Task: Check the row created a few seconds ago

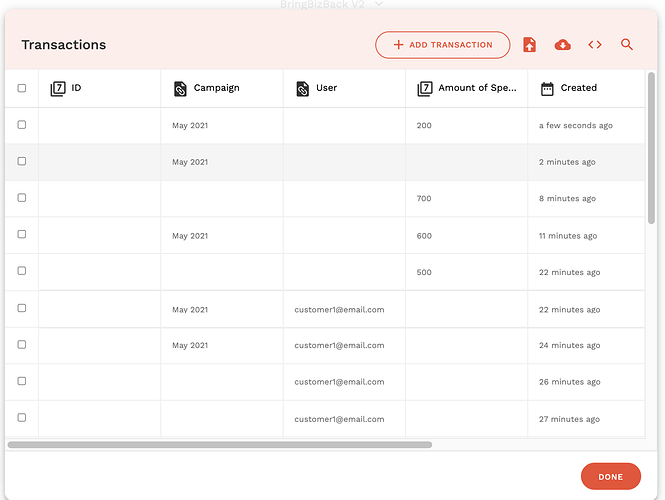Action: [x=22, y=125]
